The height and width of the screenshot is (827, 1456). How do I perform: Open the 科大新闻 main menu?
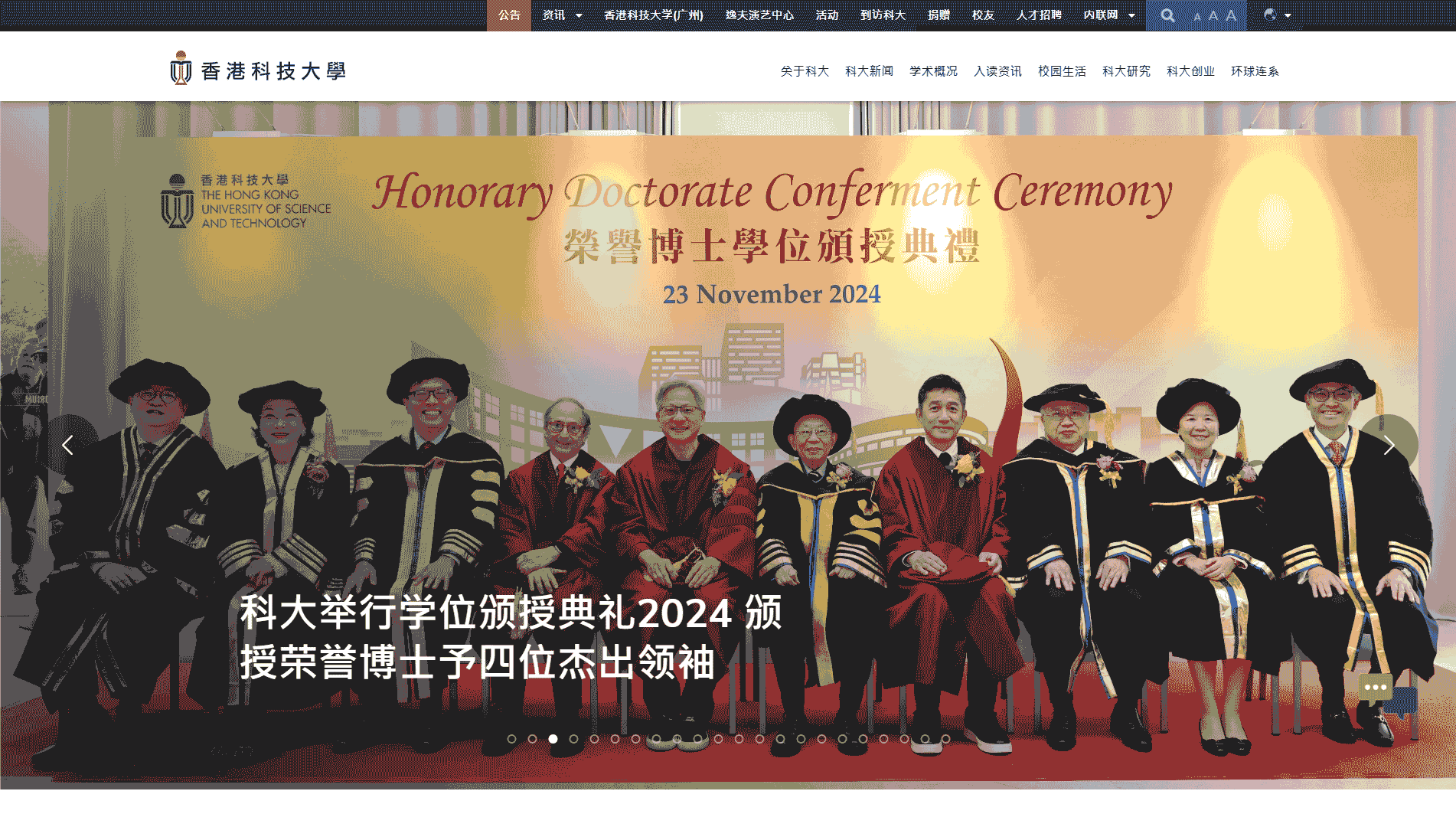[x=869, y=71]
